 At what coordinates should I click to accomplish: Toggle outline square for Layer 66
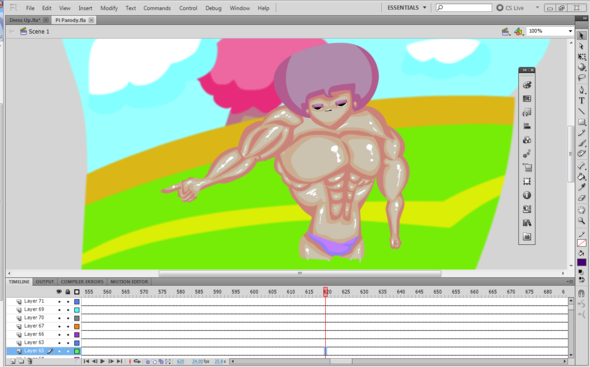click(77, 335)
